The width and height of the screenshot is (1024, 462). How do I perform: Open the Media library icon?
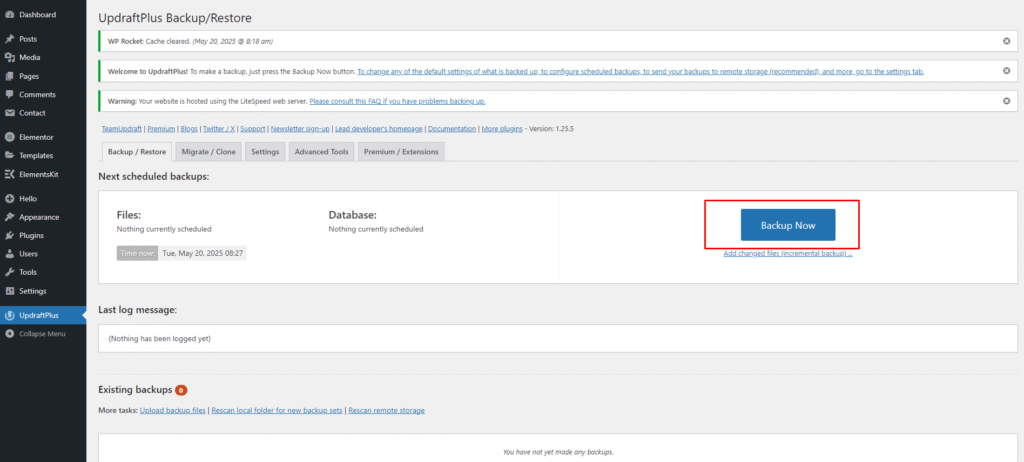coord(10,58)
